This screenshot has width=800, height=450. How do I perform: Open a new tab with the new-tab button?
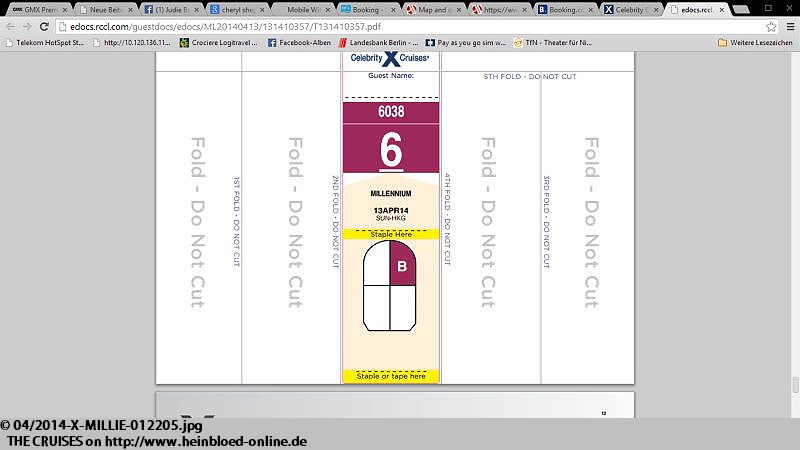(x=740, y=9)
